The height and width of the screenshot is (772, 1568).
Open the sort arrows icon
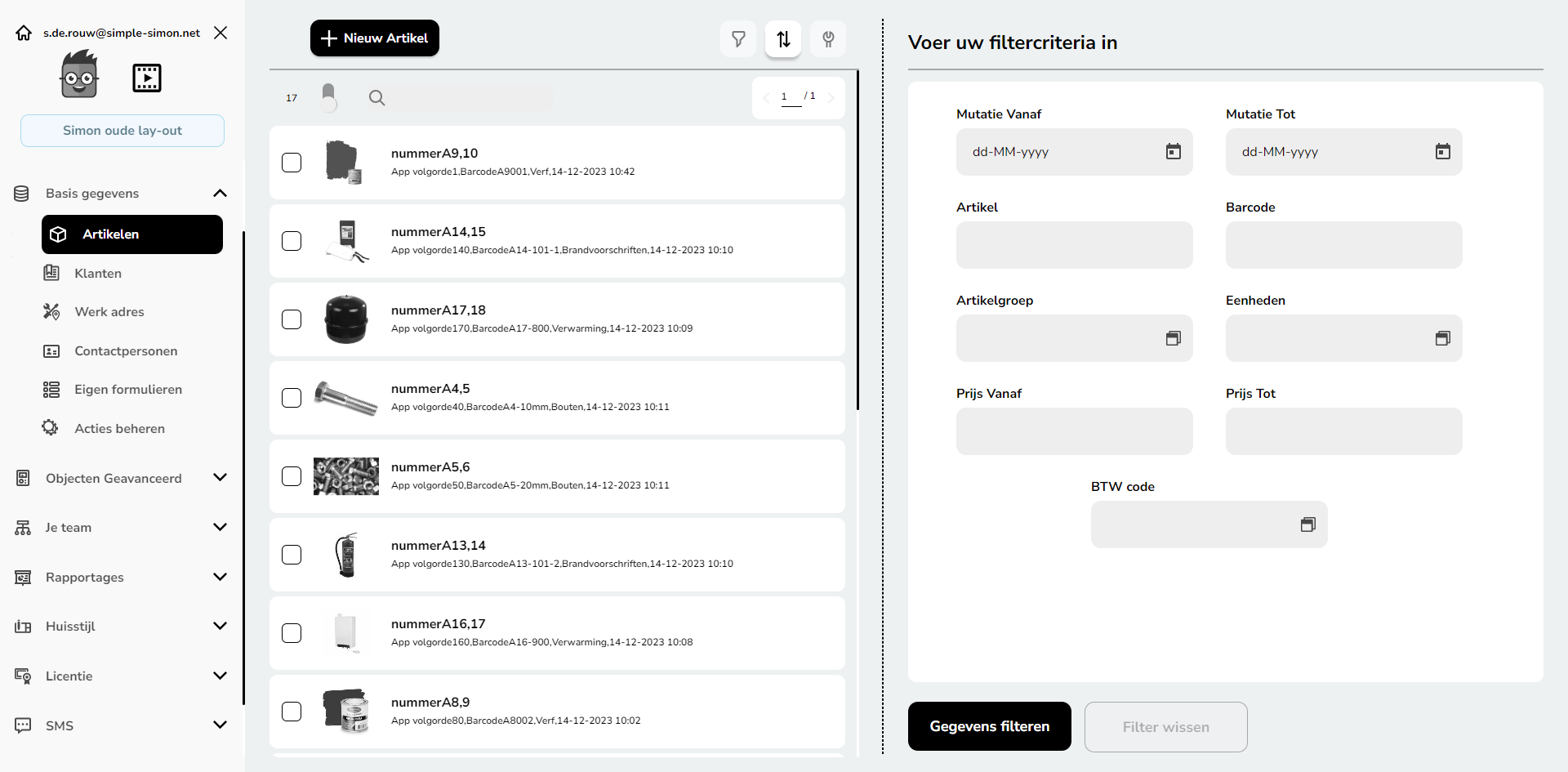[783, 39]
